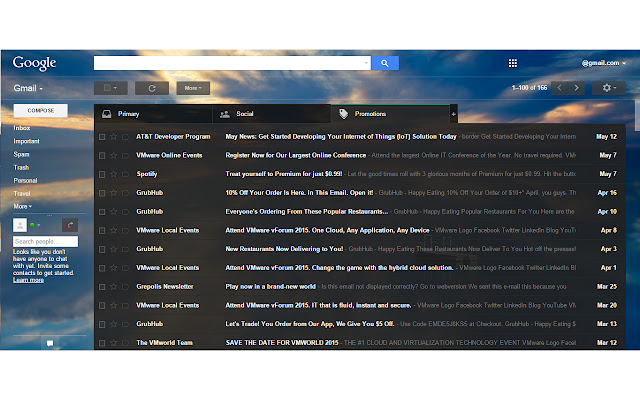Click the Google logo

(x=34, y=63)
